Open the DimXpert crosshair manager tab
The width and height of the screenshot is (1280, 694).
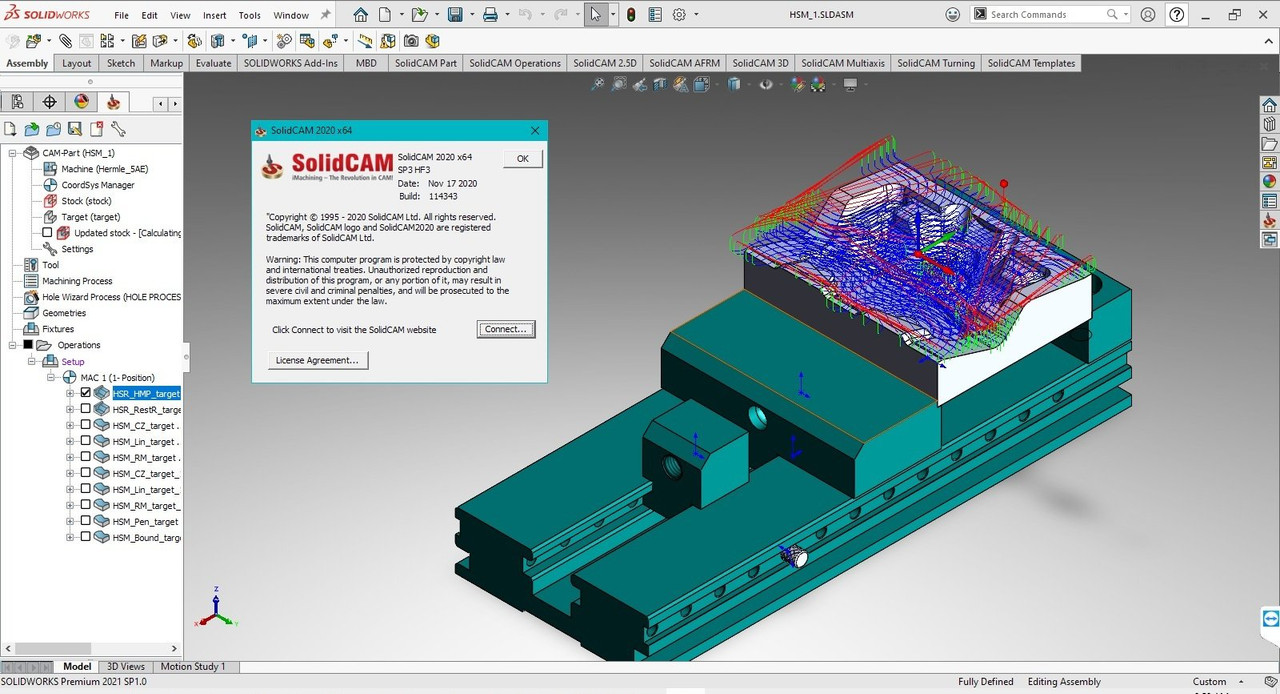(x=49, y=102)
